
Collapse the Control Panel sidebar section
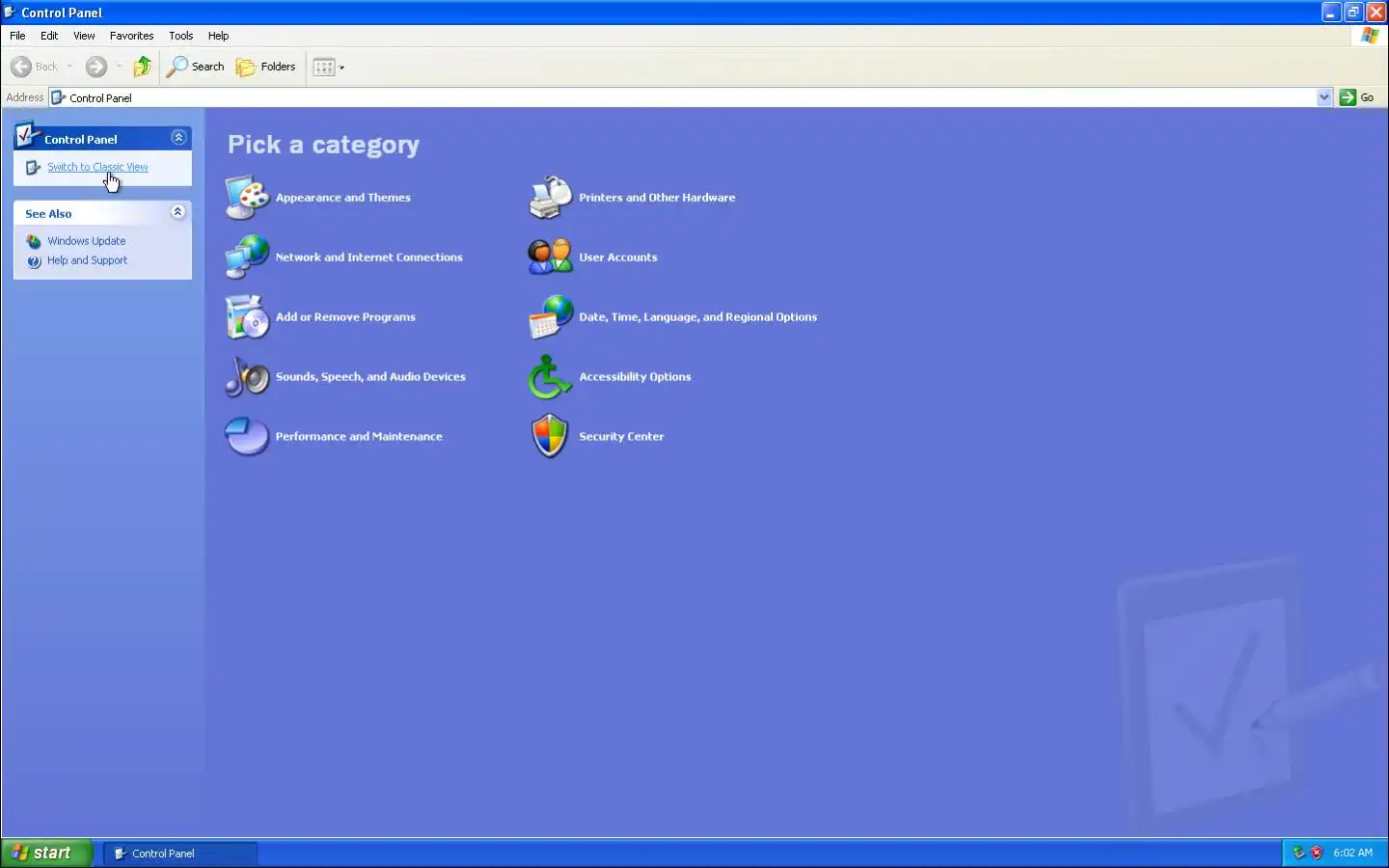(178, 138)
